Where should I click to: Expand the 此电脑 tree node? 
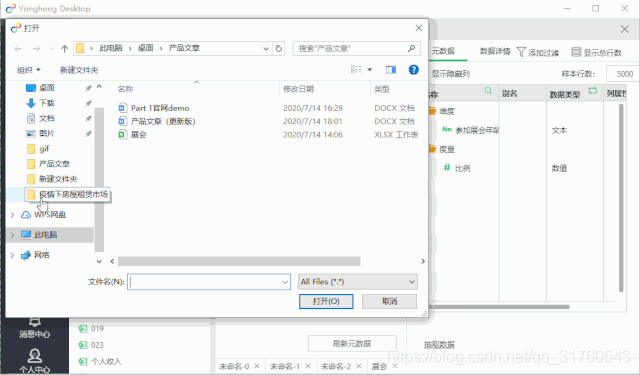[12, 235]
